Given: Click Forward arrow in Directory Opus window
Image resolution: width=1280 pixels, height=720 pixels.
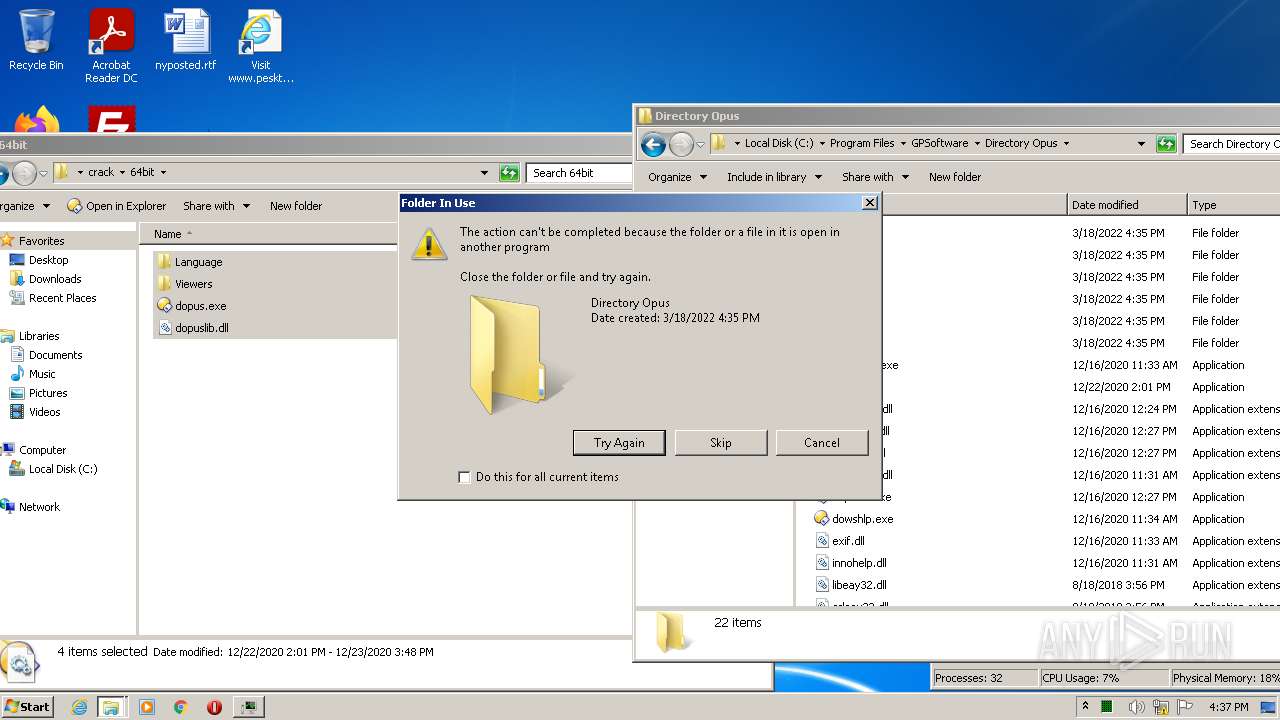Looking at the screenshot, I should pos(681,144).
